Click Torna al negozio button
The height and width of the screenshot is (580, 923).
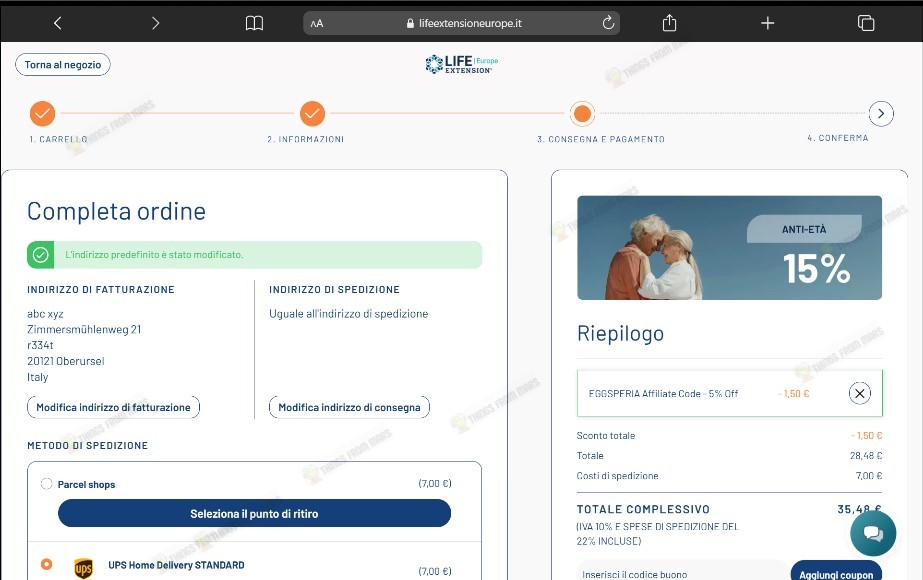click(x=63, y=65)
